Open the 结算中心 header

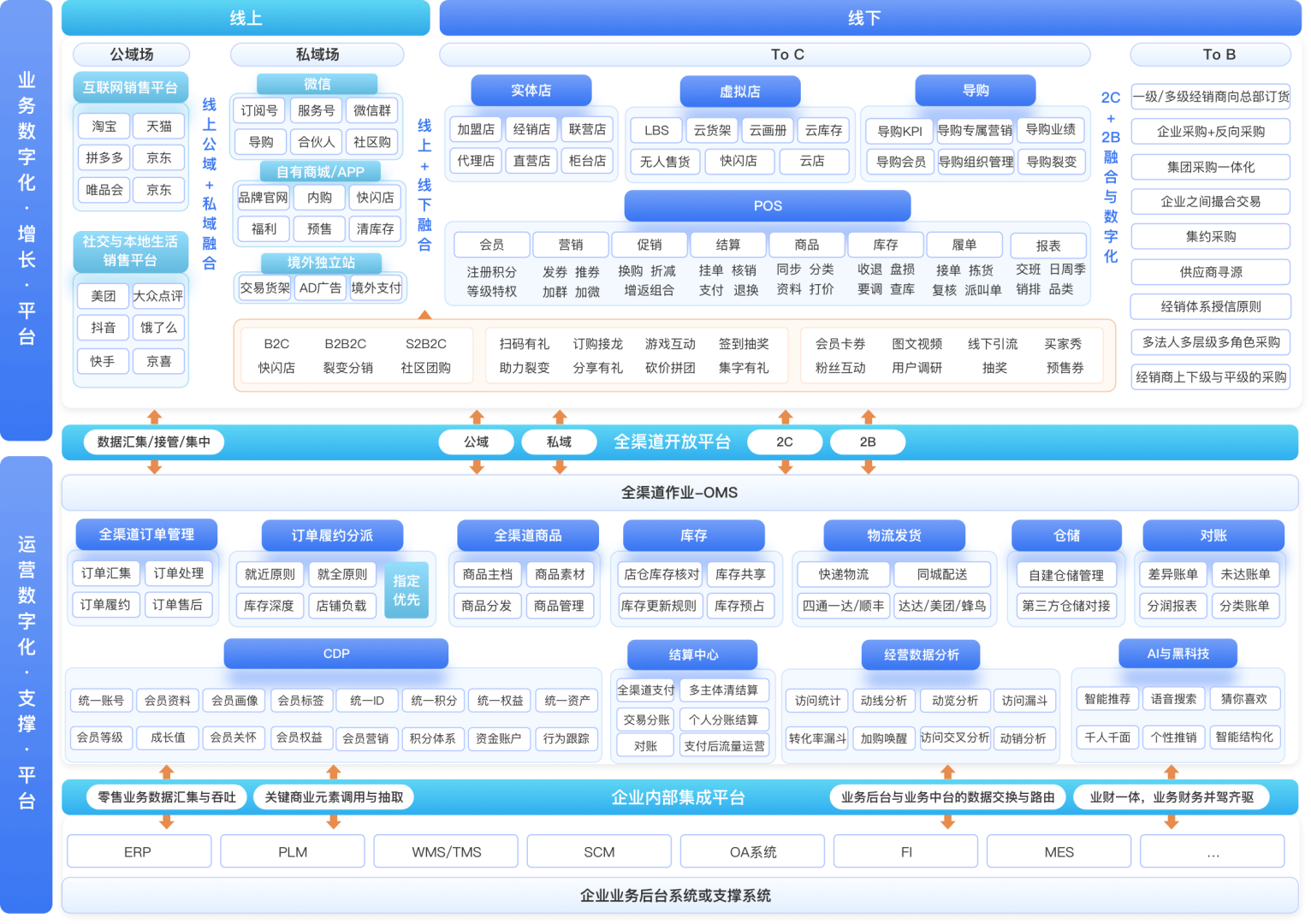click(x=693, y=655)
